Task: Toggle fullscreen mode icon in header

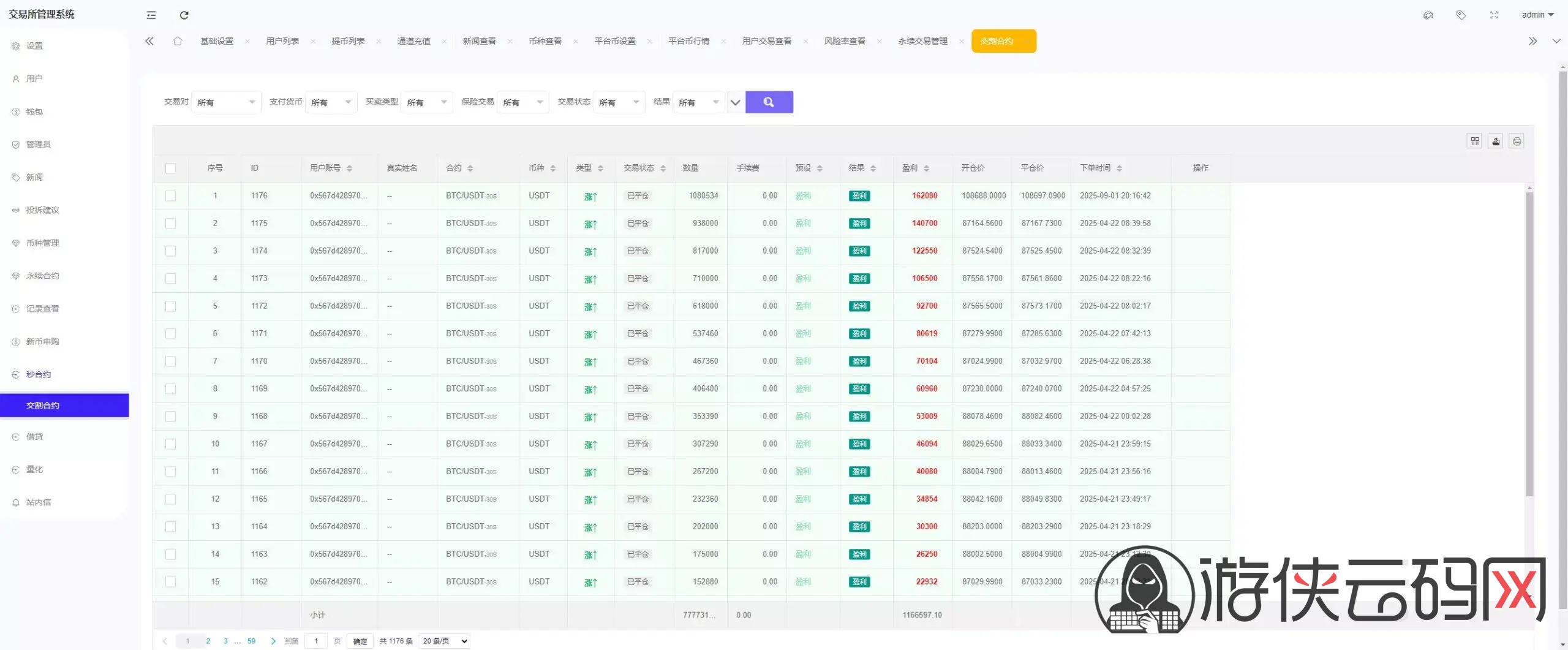Action: (1494, 15)
